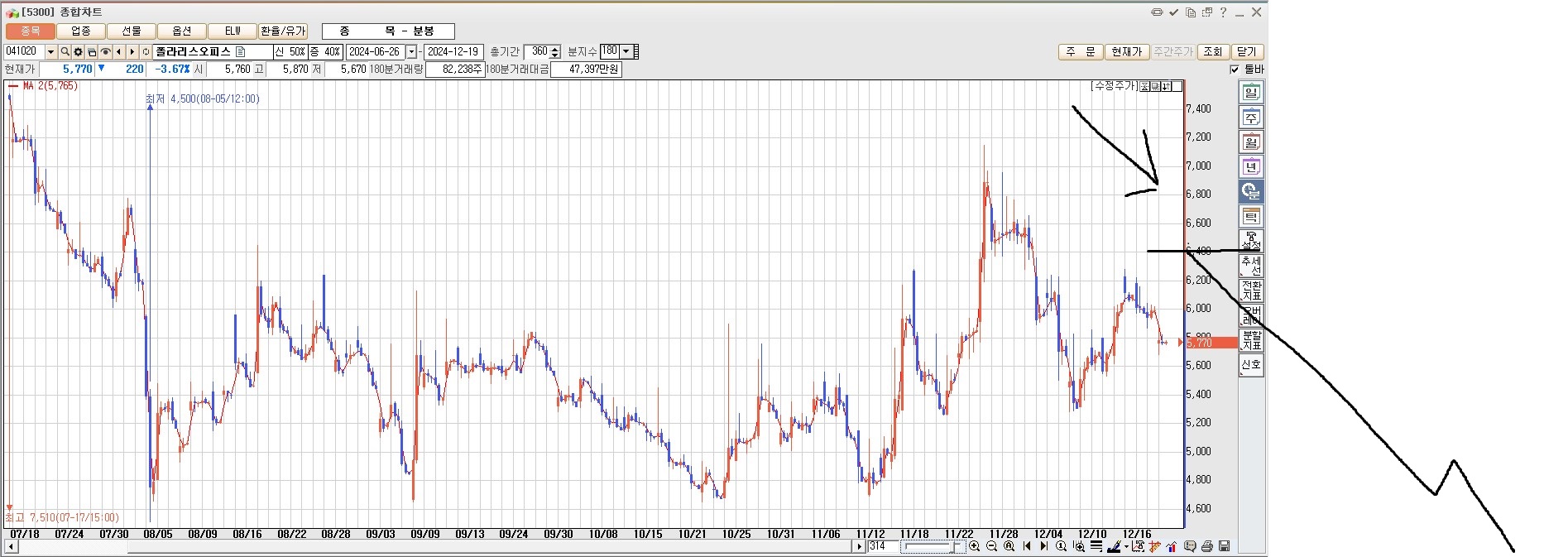The image size is (1568, 557).
Task: Click the zoom out magnifier icon
Action: pos(991,546)
